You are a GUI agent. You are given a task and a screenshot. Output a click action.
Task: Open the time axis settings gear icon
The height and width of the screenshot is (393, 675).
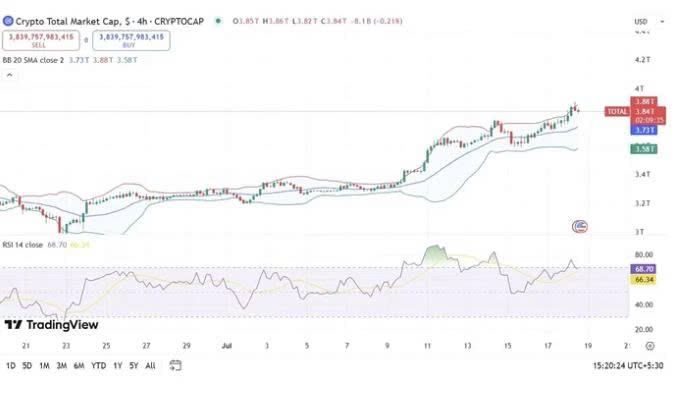coord(650,346)
